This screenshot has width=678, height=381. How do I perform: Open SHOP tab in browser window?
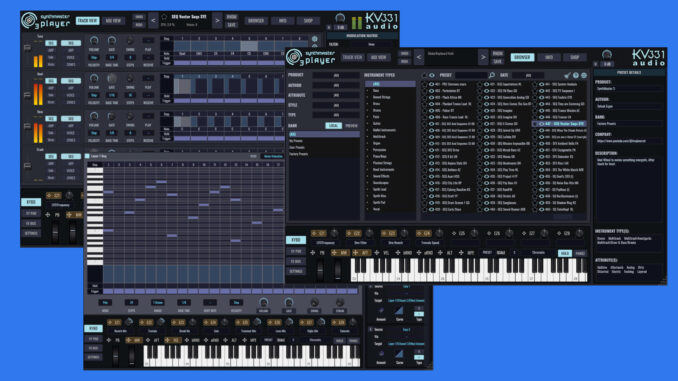click(575, 57)
